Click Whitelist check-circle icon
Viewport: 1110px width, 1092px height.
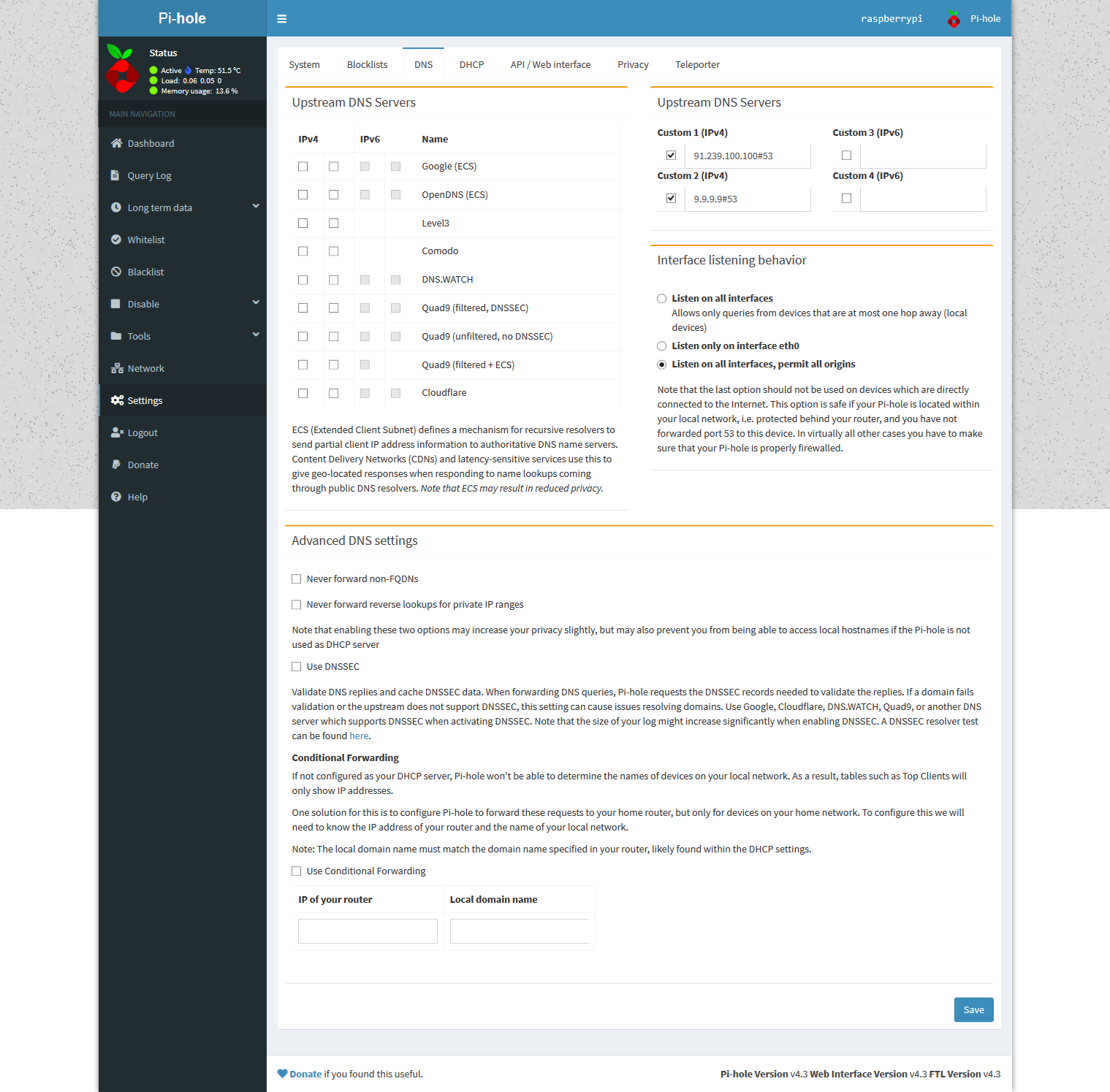(116, 240)
